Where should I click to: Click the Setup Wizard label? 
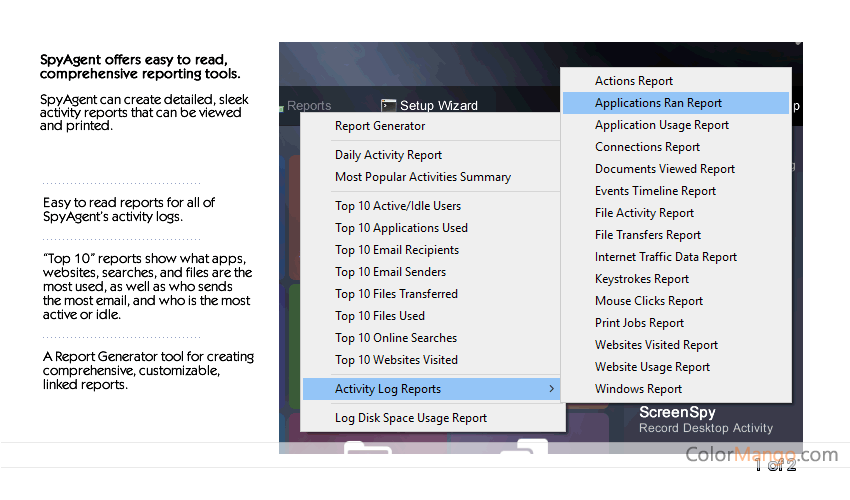pos(438,105)
